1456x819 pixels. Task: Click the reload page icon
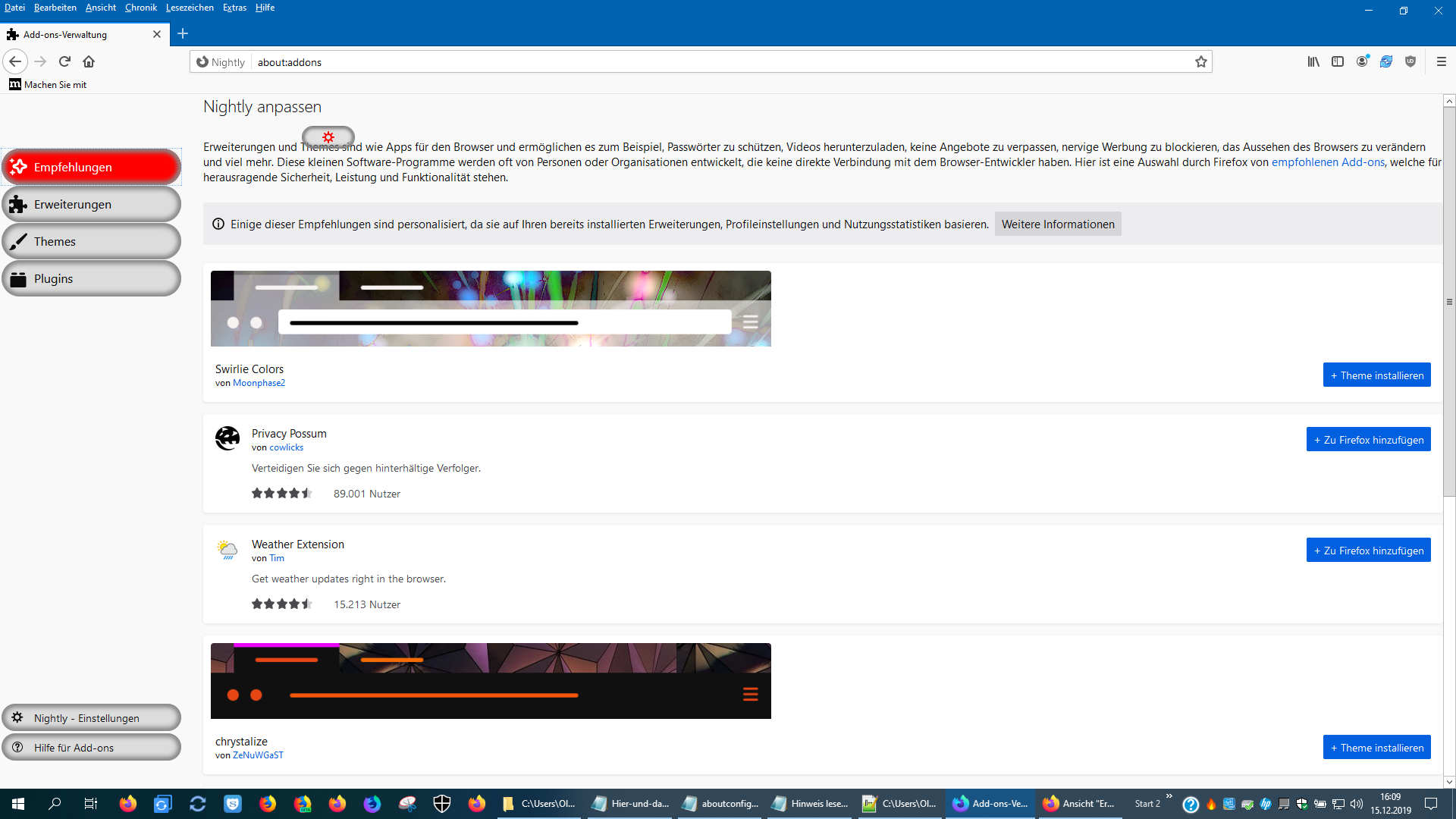[x=64, y=61]
